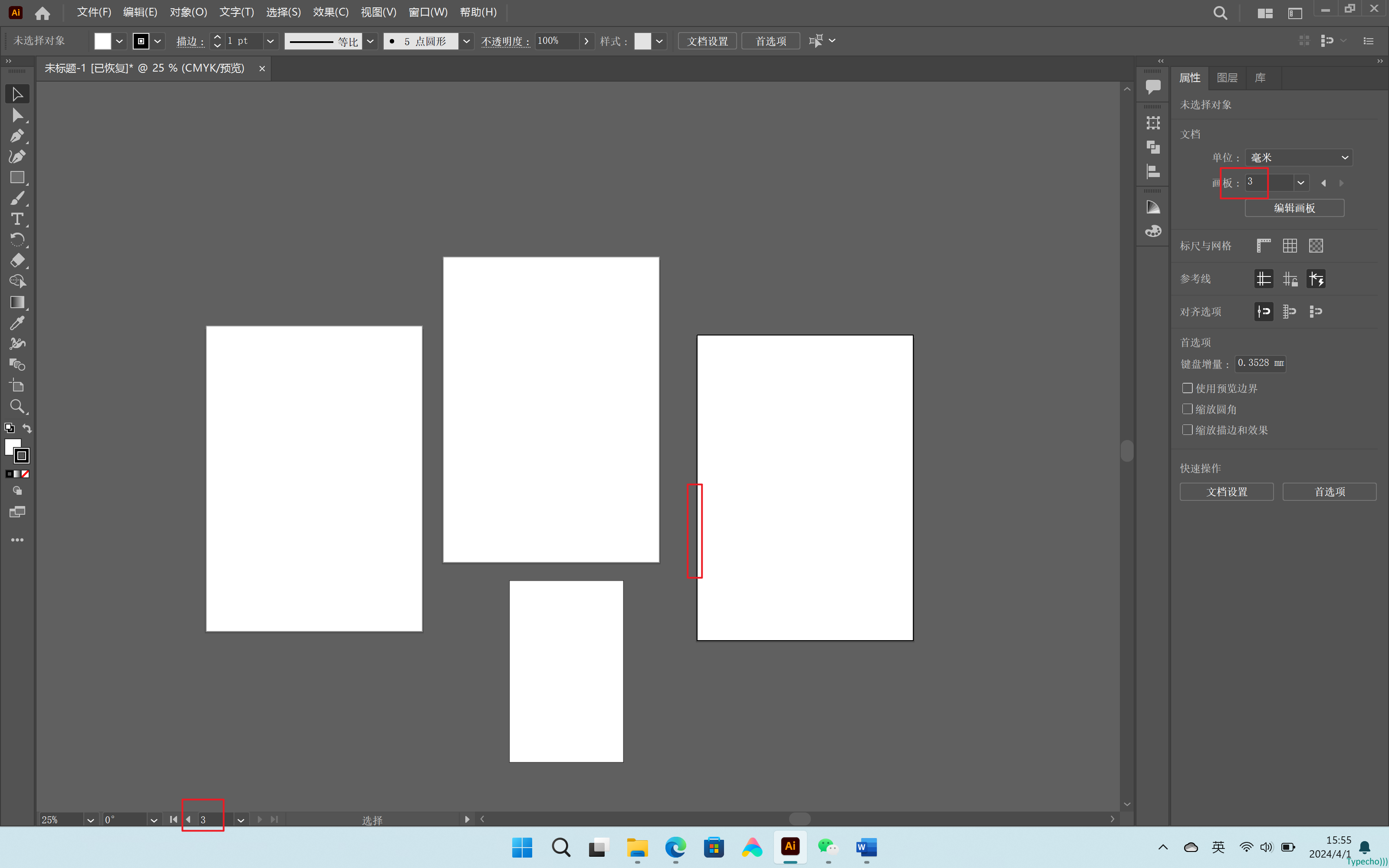The image size is (1389, 868).
Task: Open the brush definition 5 点圆形 dropdown
Action: [x=467, y=41]
